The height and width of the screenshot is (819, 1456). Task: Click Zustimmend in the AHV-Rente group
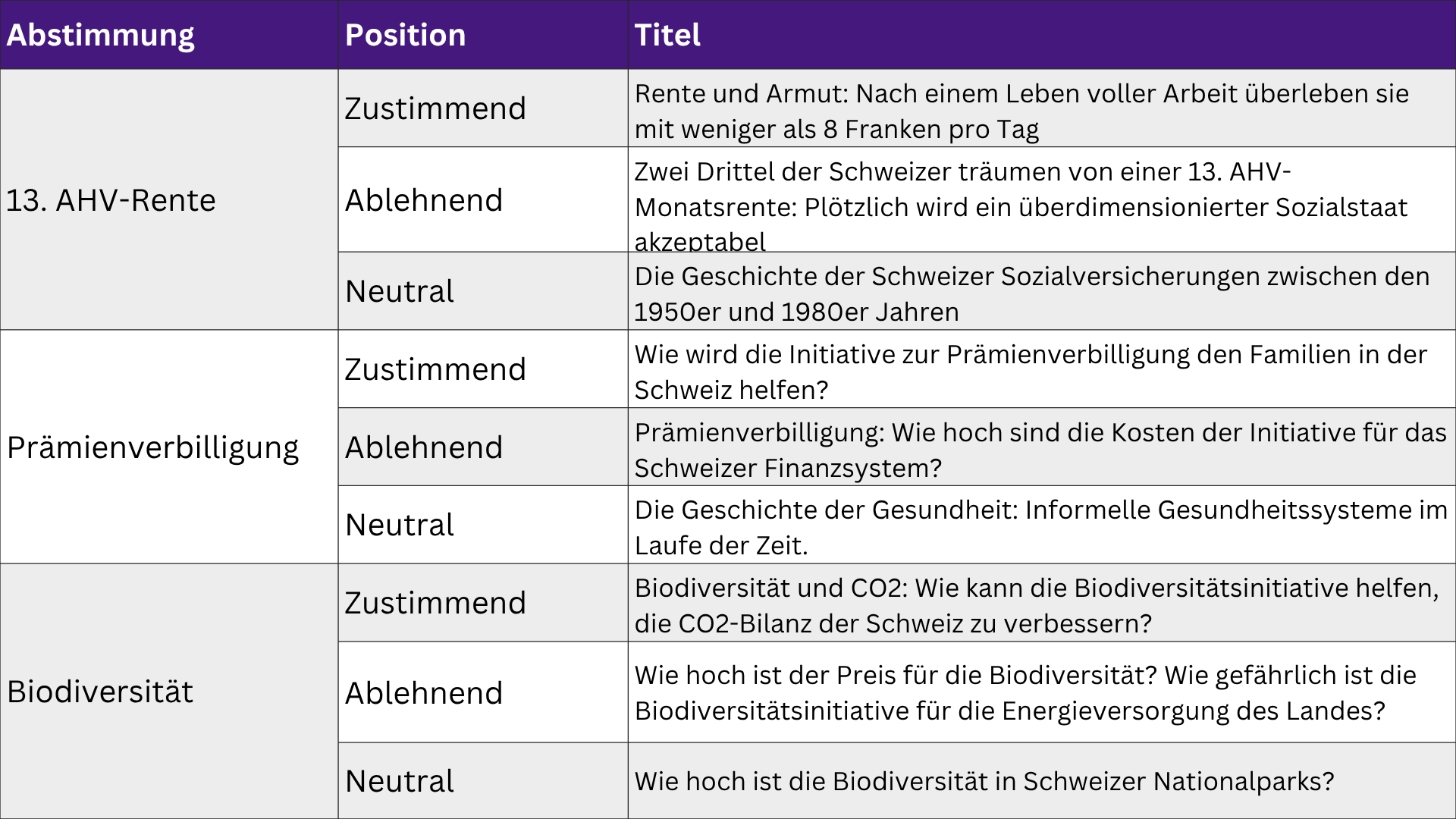point(435,108)
